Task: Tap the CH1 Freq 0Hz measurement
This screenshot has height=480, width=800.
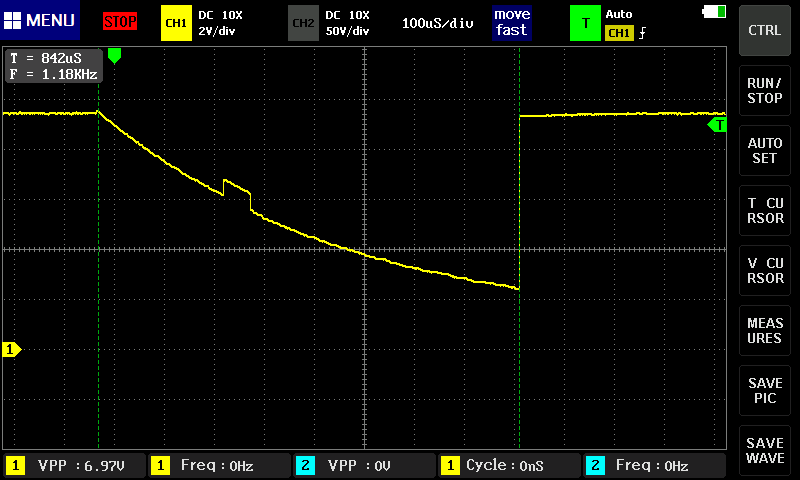Action: (219, 465)
